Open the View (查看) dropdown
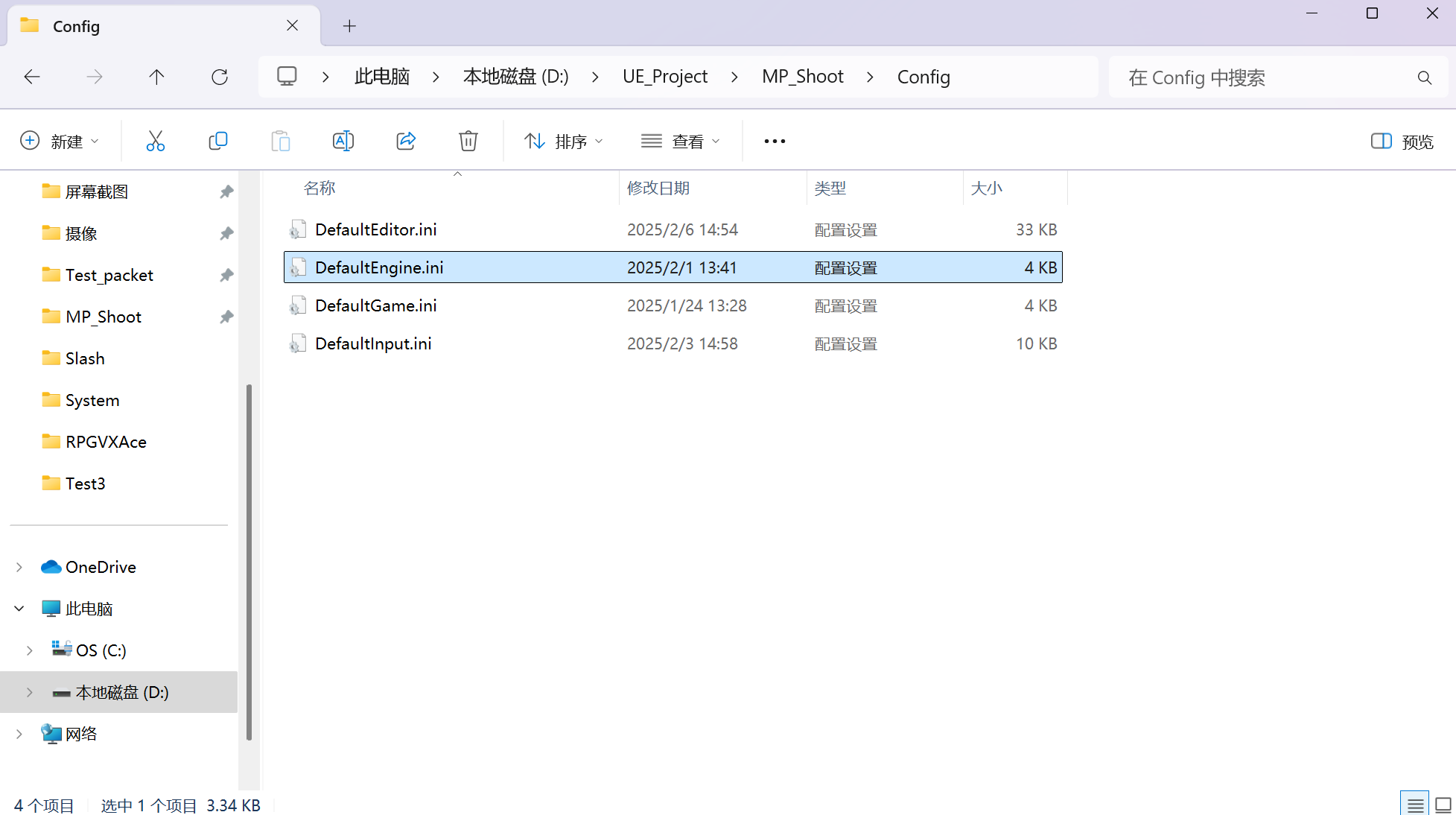Screen dimensions: 1456x815 pyautogui.click(x=681, y=142)
